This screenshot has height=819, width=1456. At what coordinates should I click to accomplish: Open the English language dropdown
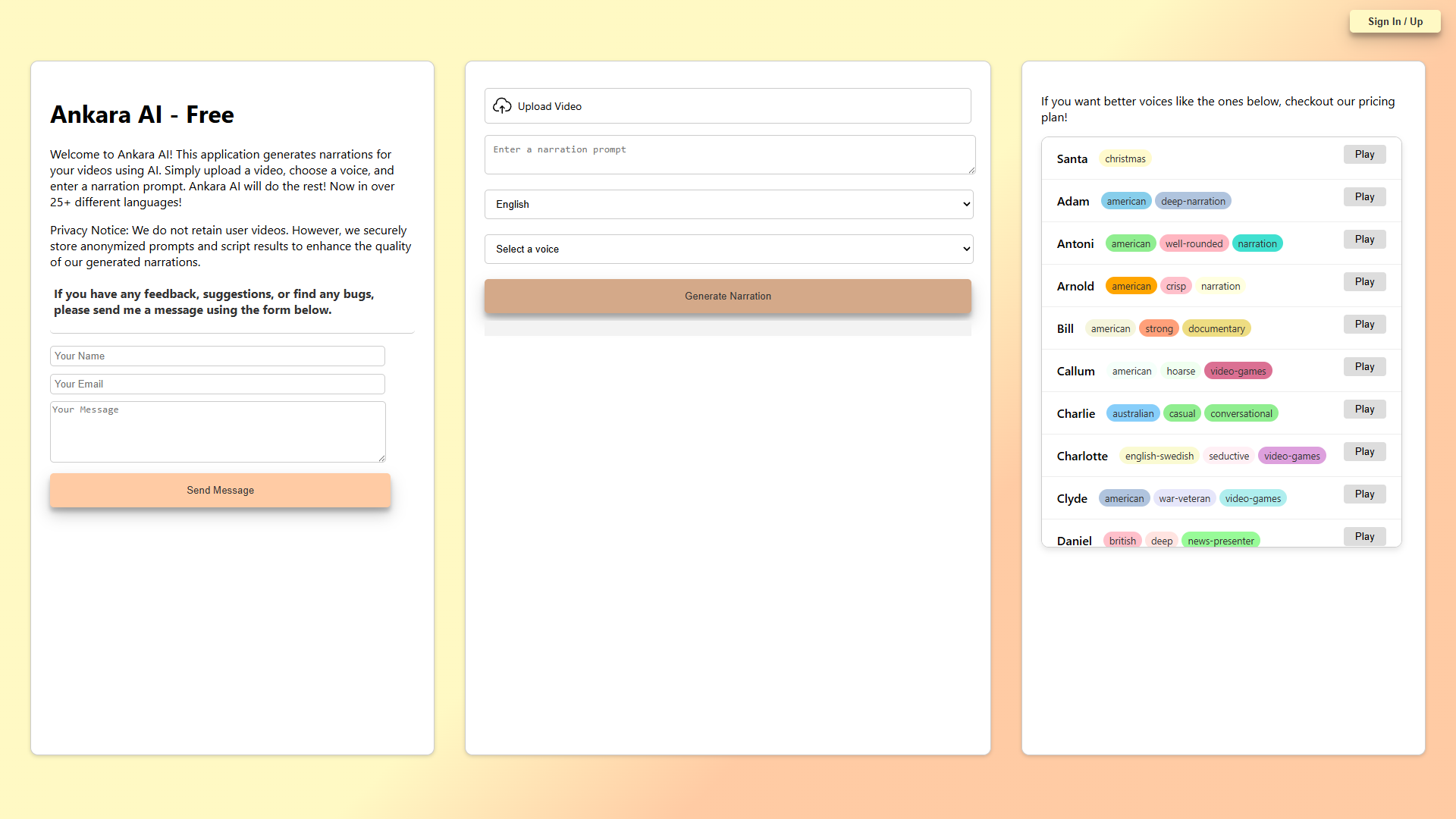click(729, 205)
